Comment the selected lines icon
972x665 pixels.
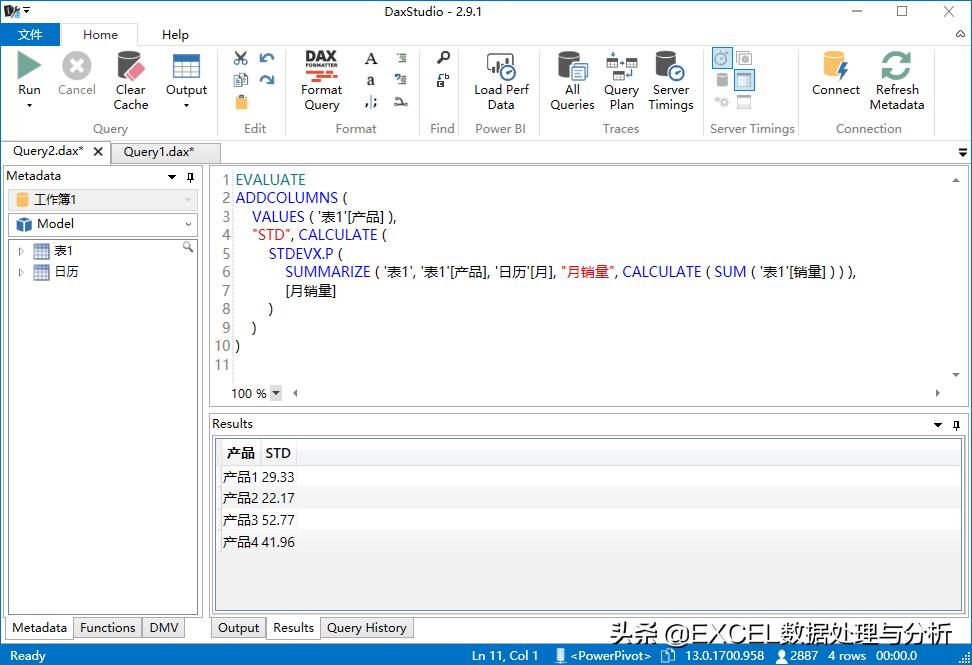[401, 58]
